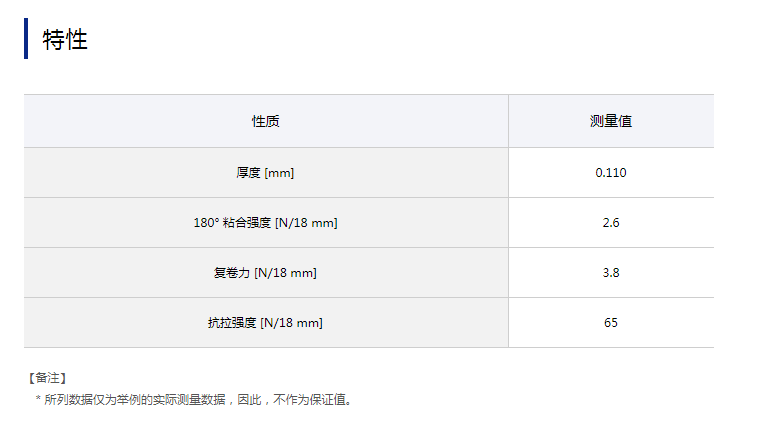Select the 测量值 column header
The image size is (761, 429).
tap(610, 121)
